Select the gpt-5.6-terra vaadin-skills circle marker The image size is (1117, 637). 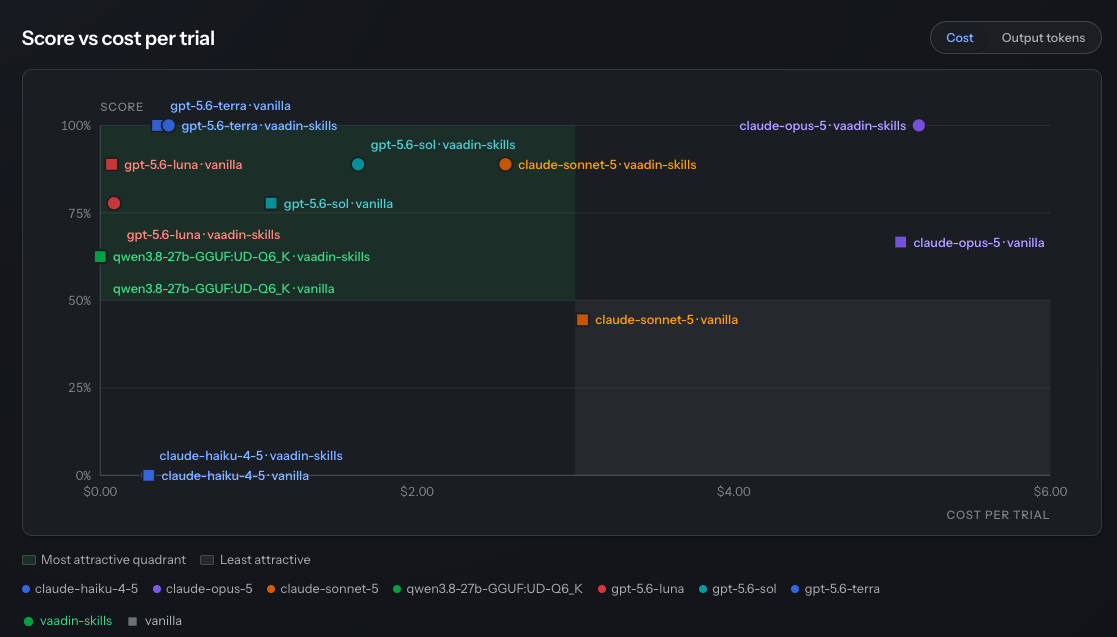click(x=169, y=125)
